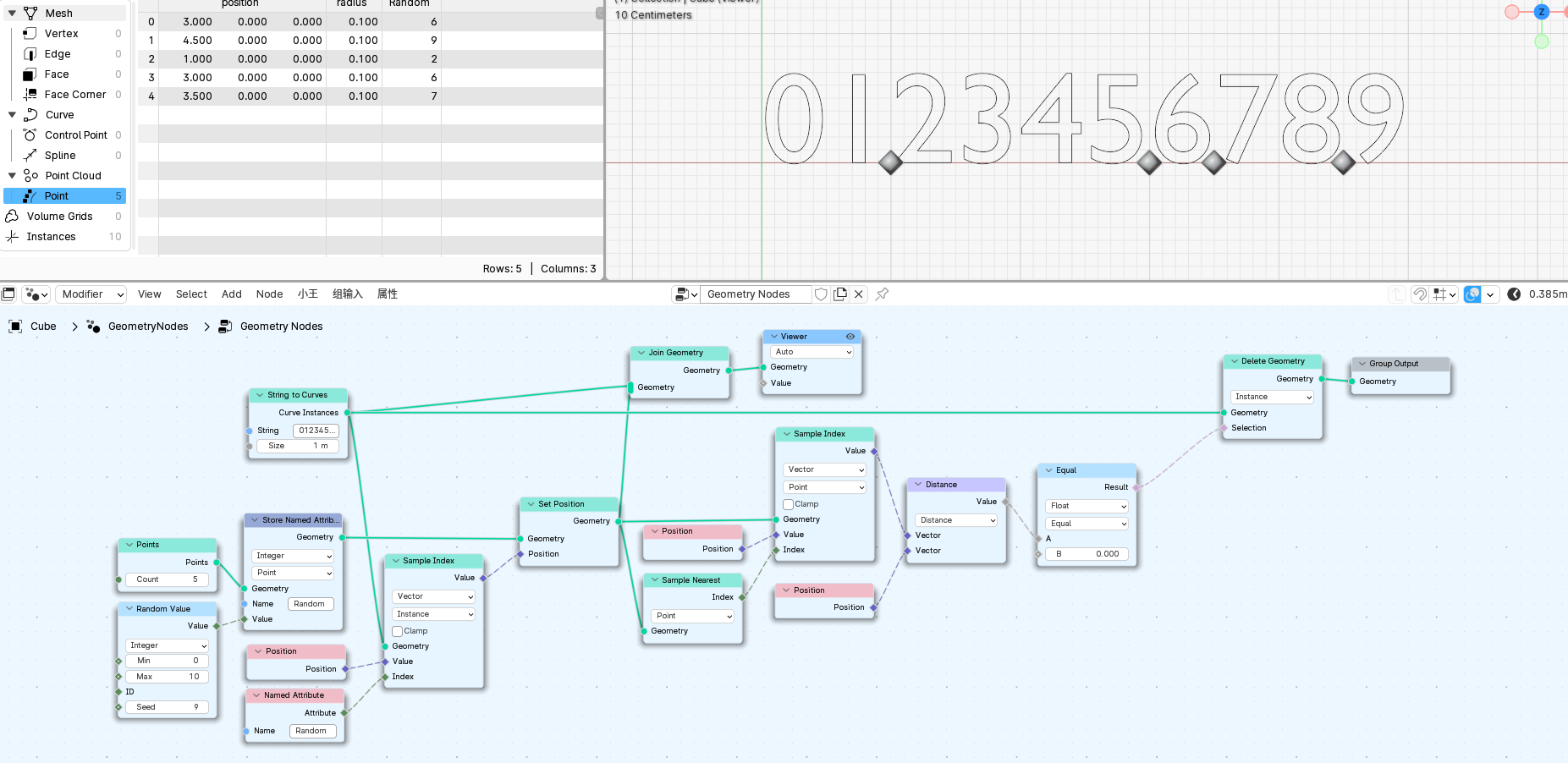Click Equal node B value field
The width and height of the screenshot is (1568, 763).
[1087, 554]
